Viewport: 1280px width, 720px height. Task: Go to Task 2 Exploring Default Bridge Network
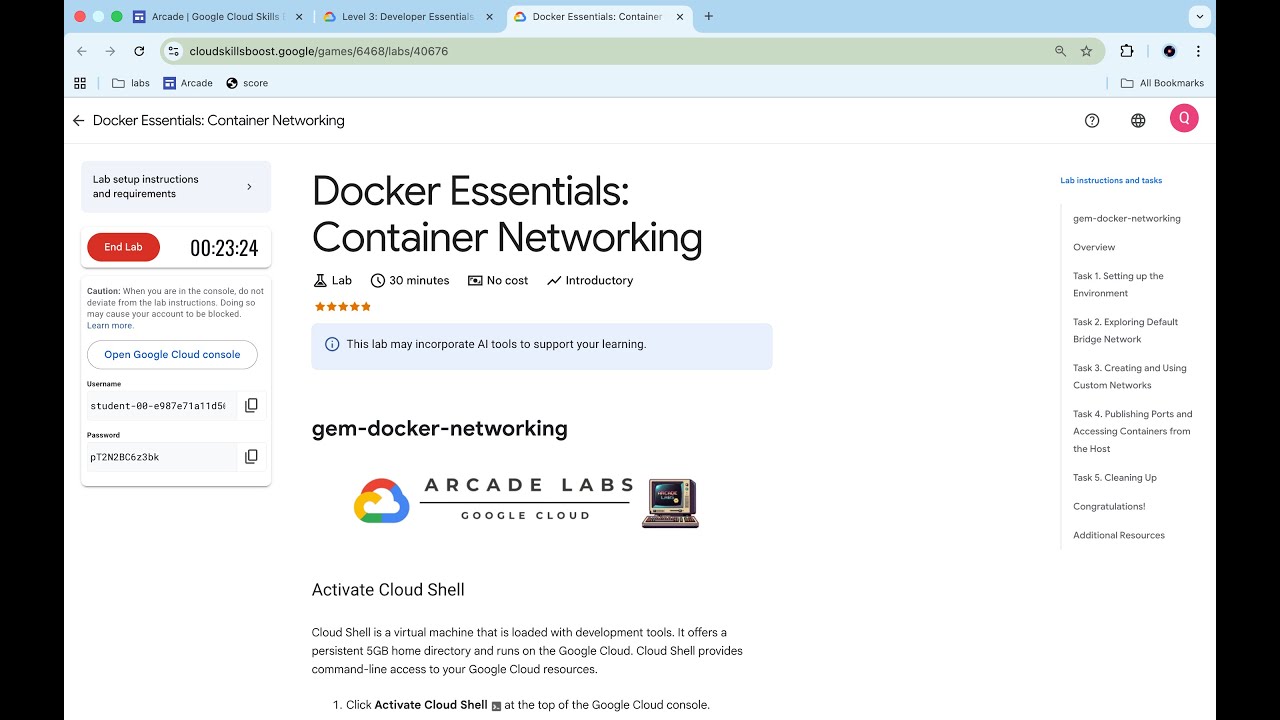[x=1125, y=330]
